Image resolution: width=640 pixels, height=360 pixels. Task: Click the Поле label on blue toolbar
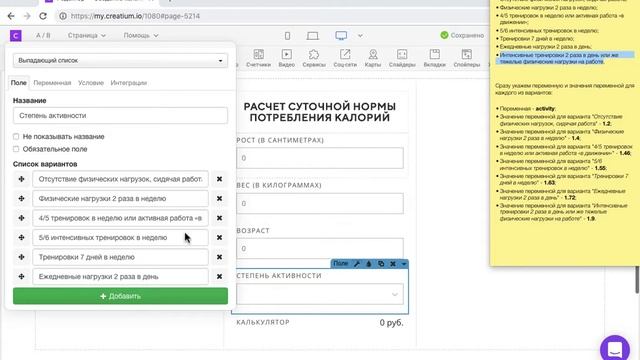click(x=340, y=264)
